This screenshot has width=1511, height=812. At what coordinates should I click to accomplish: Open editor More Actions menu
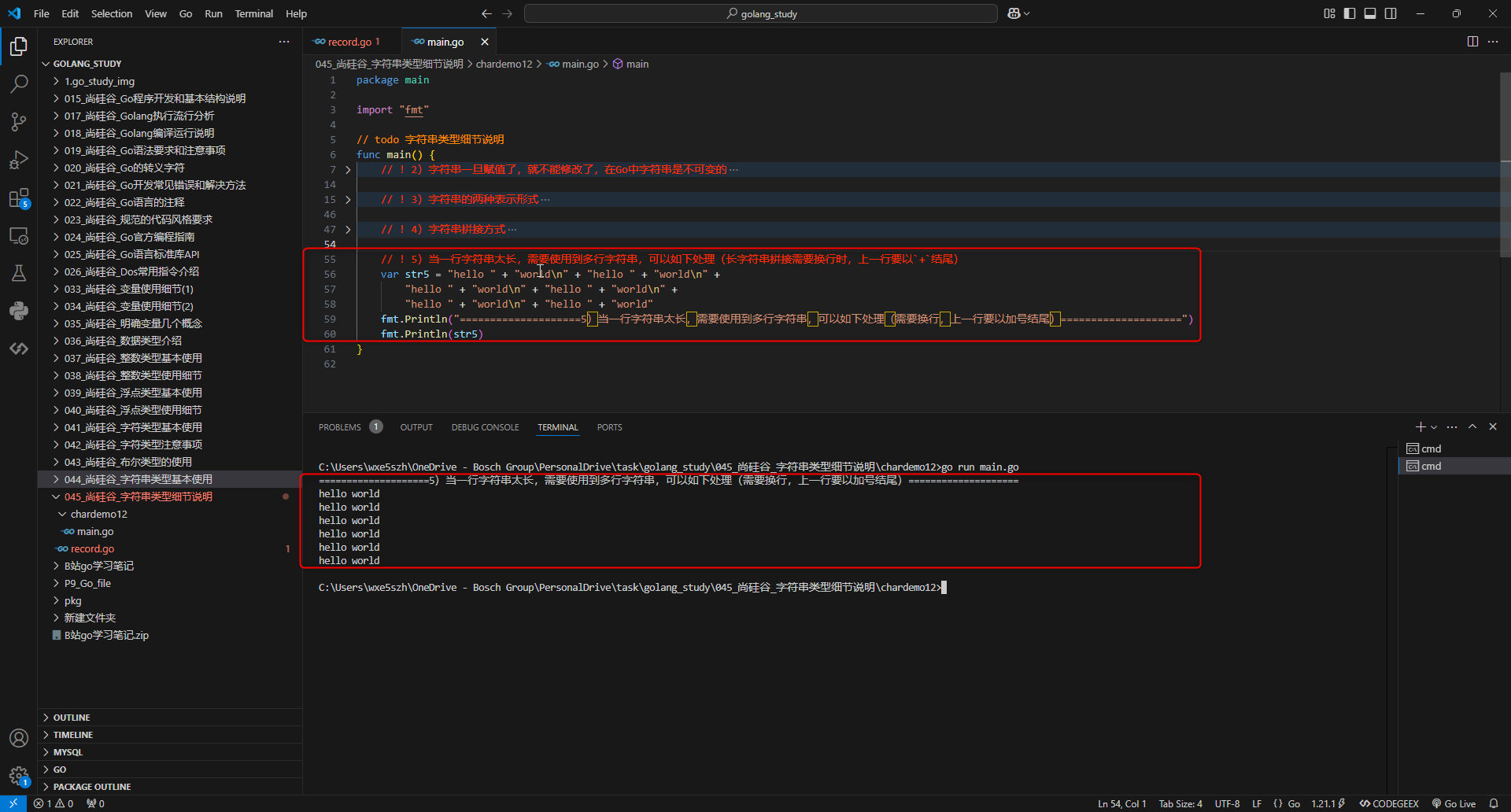tap(1493, 42)
